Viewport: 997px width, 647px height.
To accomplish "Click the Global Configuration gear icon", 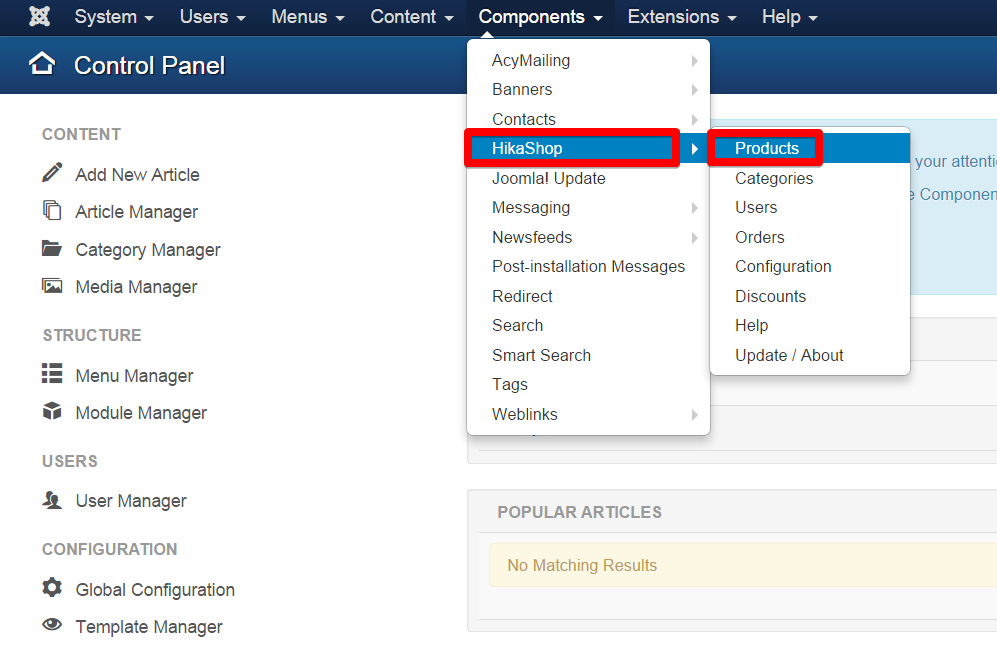I will coord(52,588).
